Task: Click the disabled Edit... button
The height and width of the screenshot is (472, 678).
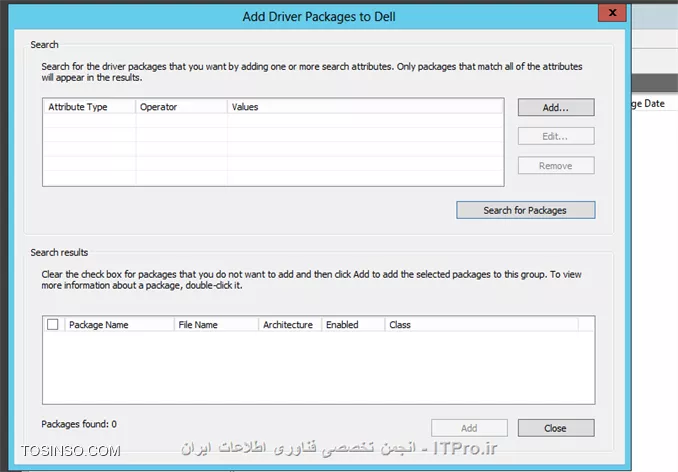Action: (556, 137)
